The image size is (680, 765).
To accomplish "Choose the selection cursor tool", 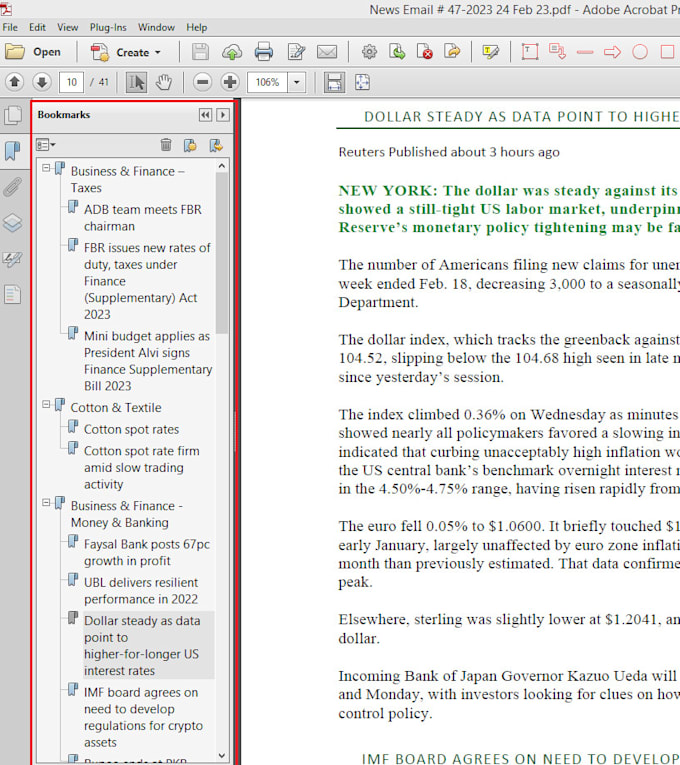I will tap(137, 82).
